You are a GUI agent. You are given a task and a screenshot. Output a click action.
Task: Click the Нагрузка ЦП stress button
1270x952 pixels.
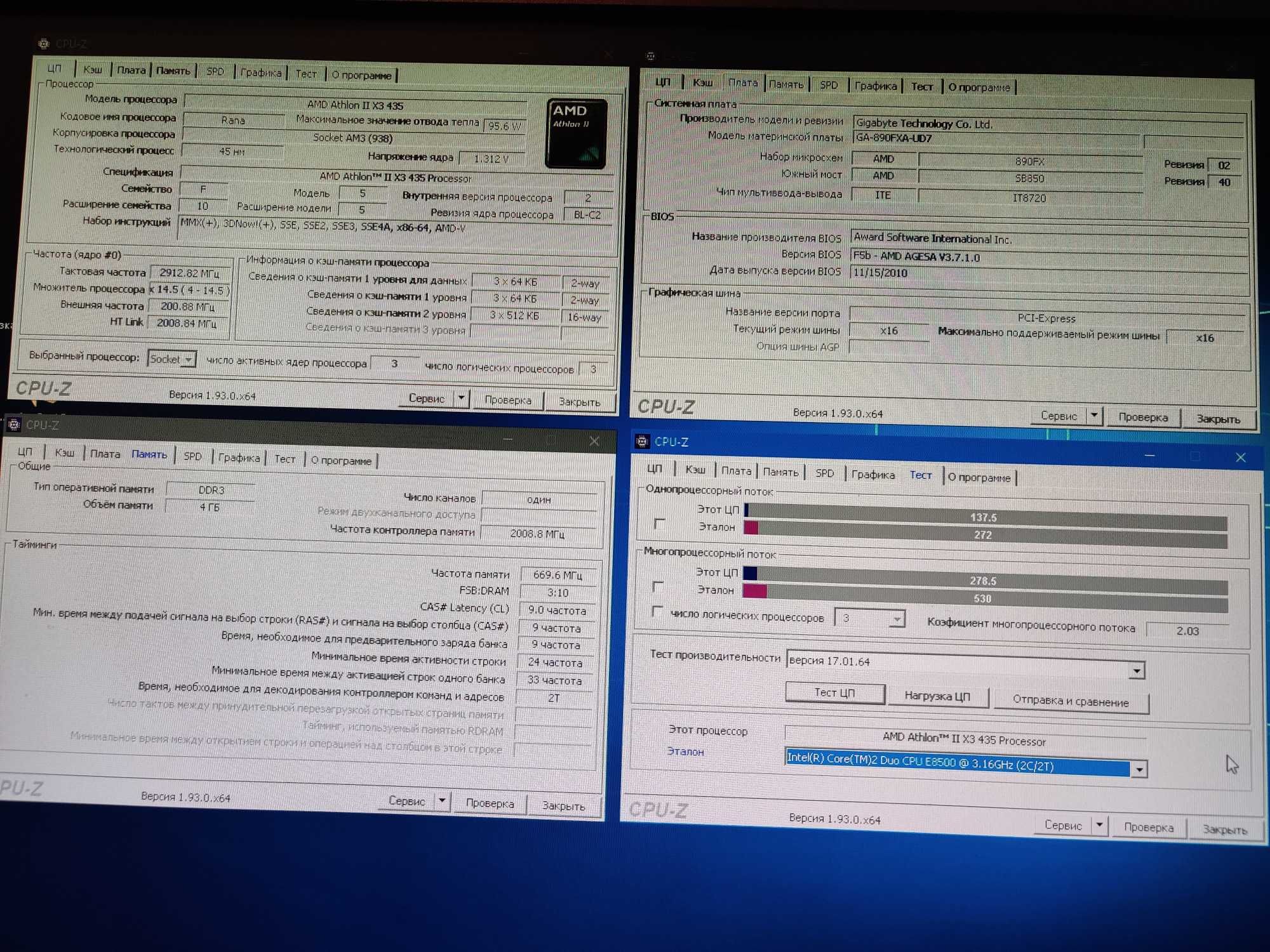click(x=937, y=696)
